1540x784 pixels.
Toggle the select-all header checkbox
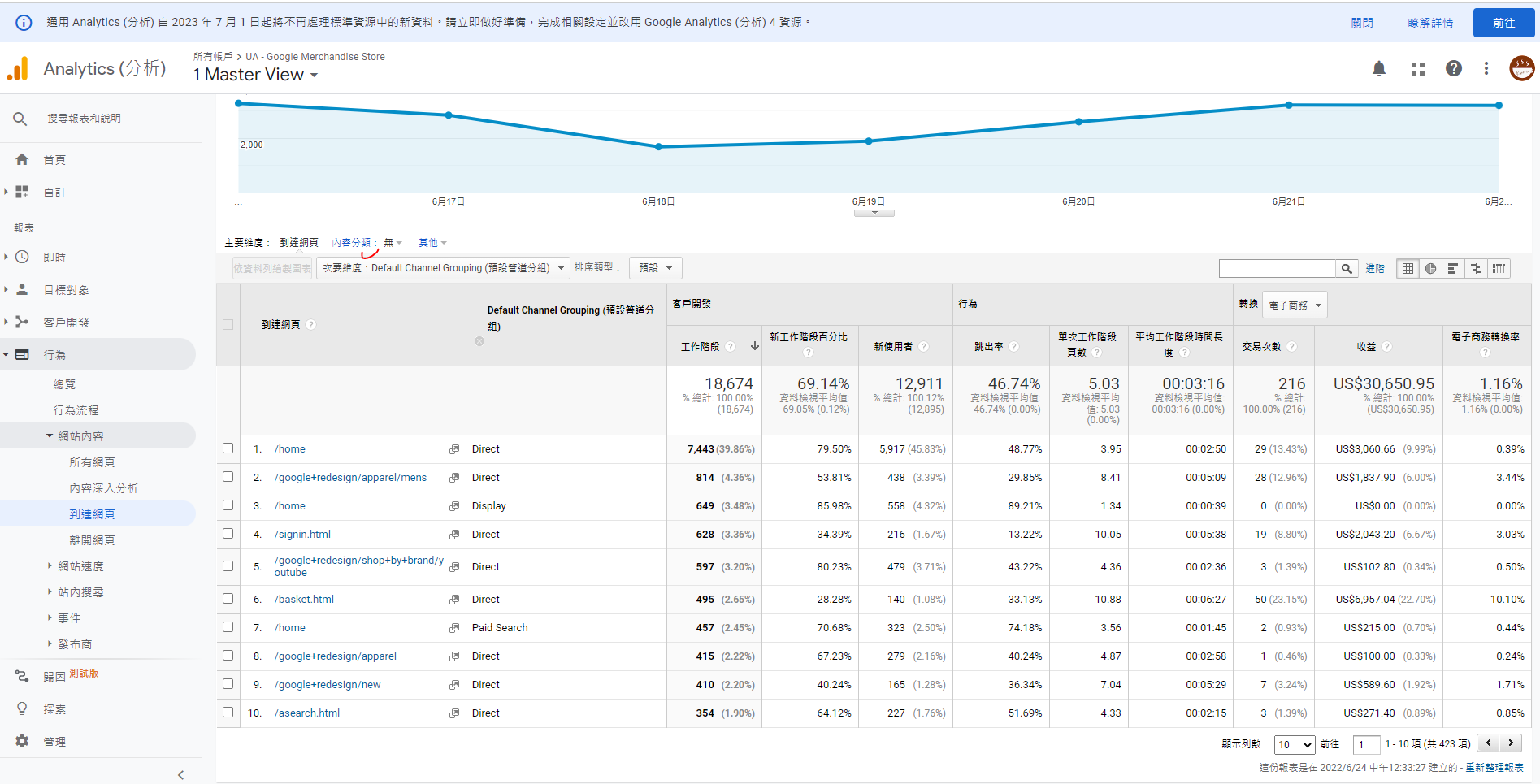point(228,325)
